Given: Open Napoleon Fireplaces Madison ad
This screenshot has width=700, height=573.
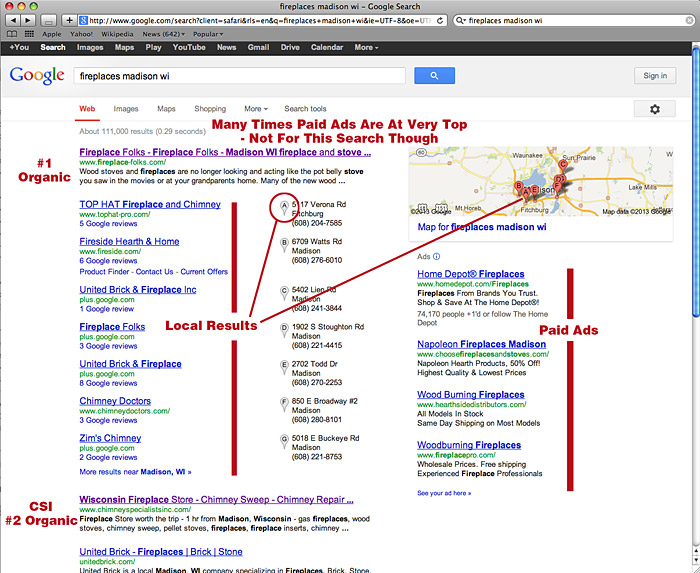Looking at the screenshot, I should pos(481,344).
